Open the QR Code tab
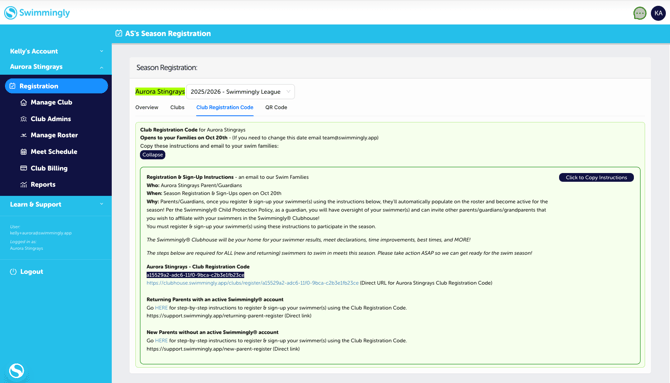 [x=276, y=107]
